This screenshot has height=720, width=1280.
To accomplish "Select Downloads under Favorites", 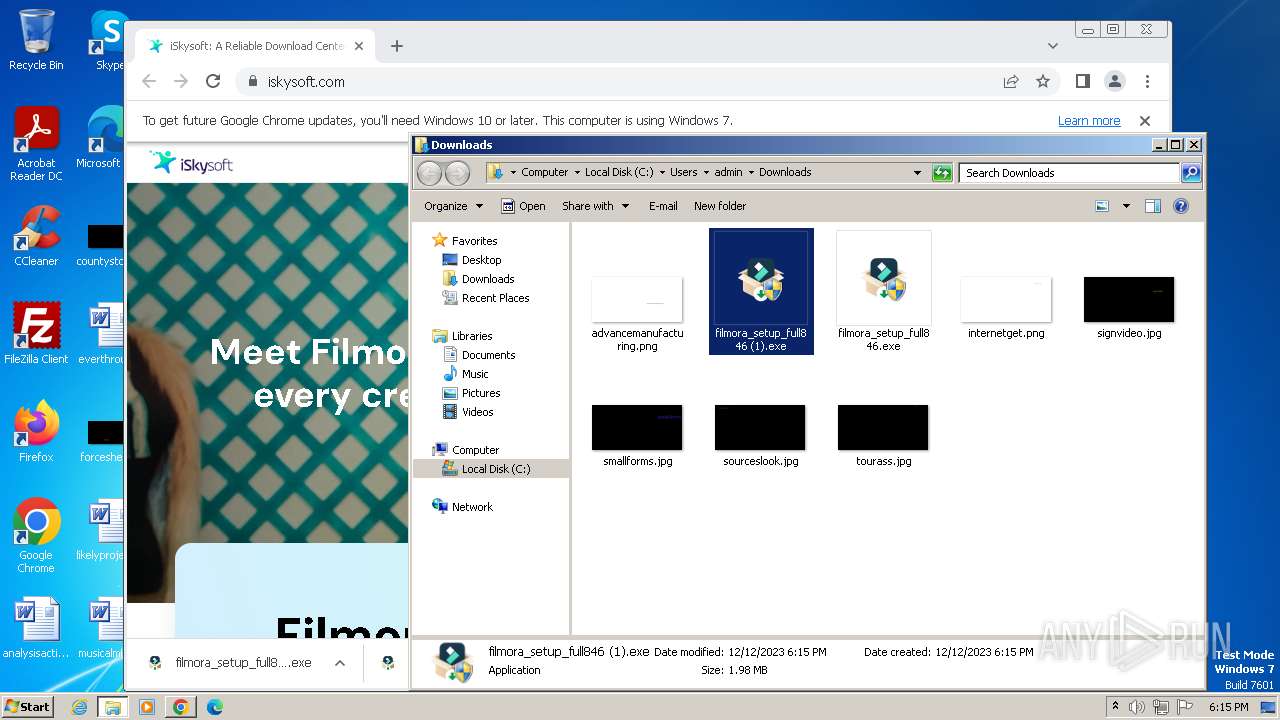I will [488, 279].
